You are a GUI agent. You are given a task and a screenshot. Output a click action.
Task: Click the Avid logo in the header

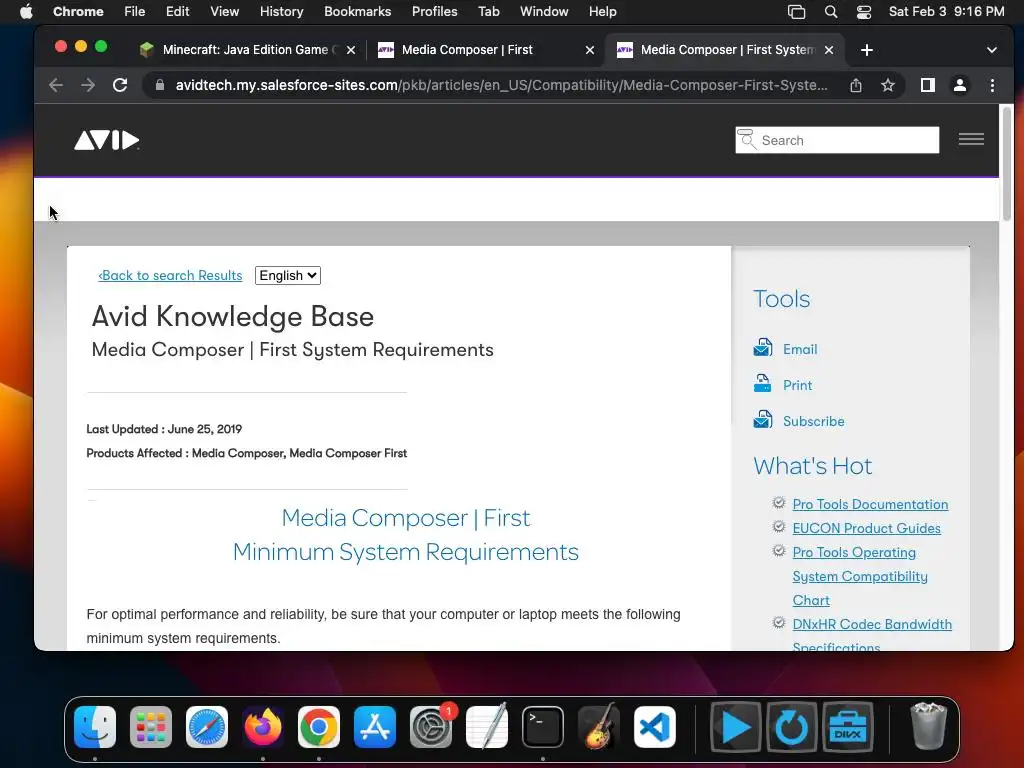pos(106,140)
